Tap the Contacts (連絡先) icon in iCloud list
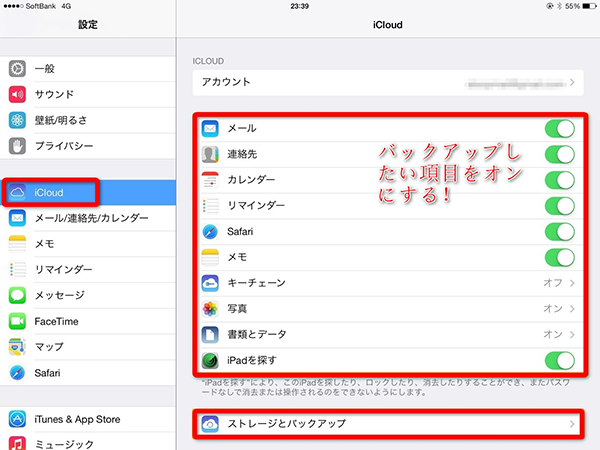Image resolution: width=600 pixels, height=450 pixels. 210,154
